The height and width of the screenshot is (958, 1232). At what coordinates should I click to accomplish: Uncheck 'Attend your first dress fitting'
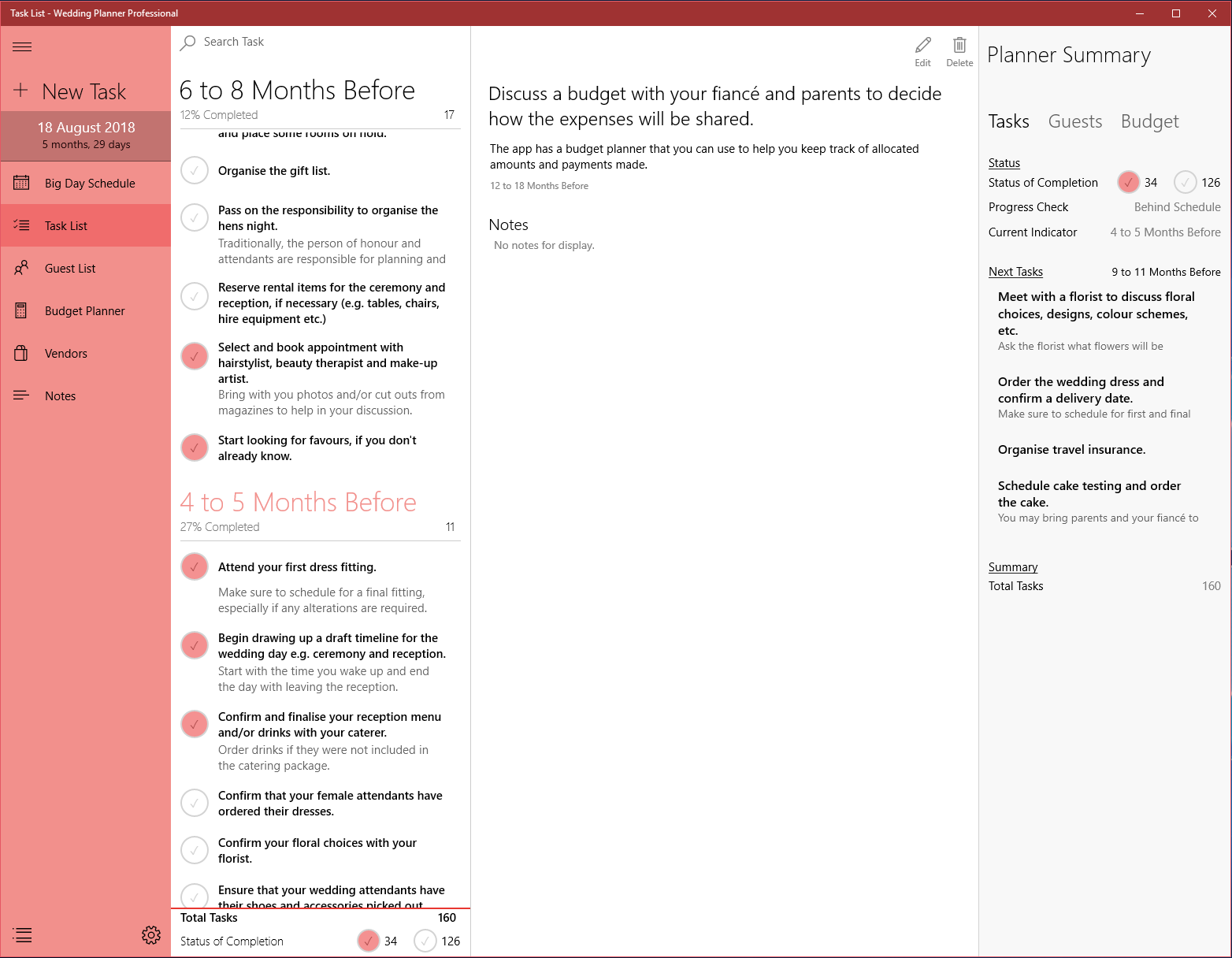pos(195,566)
